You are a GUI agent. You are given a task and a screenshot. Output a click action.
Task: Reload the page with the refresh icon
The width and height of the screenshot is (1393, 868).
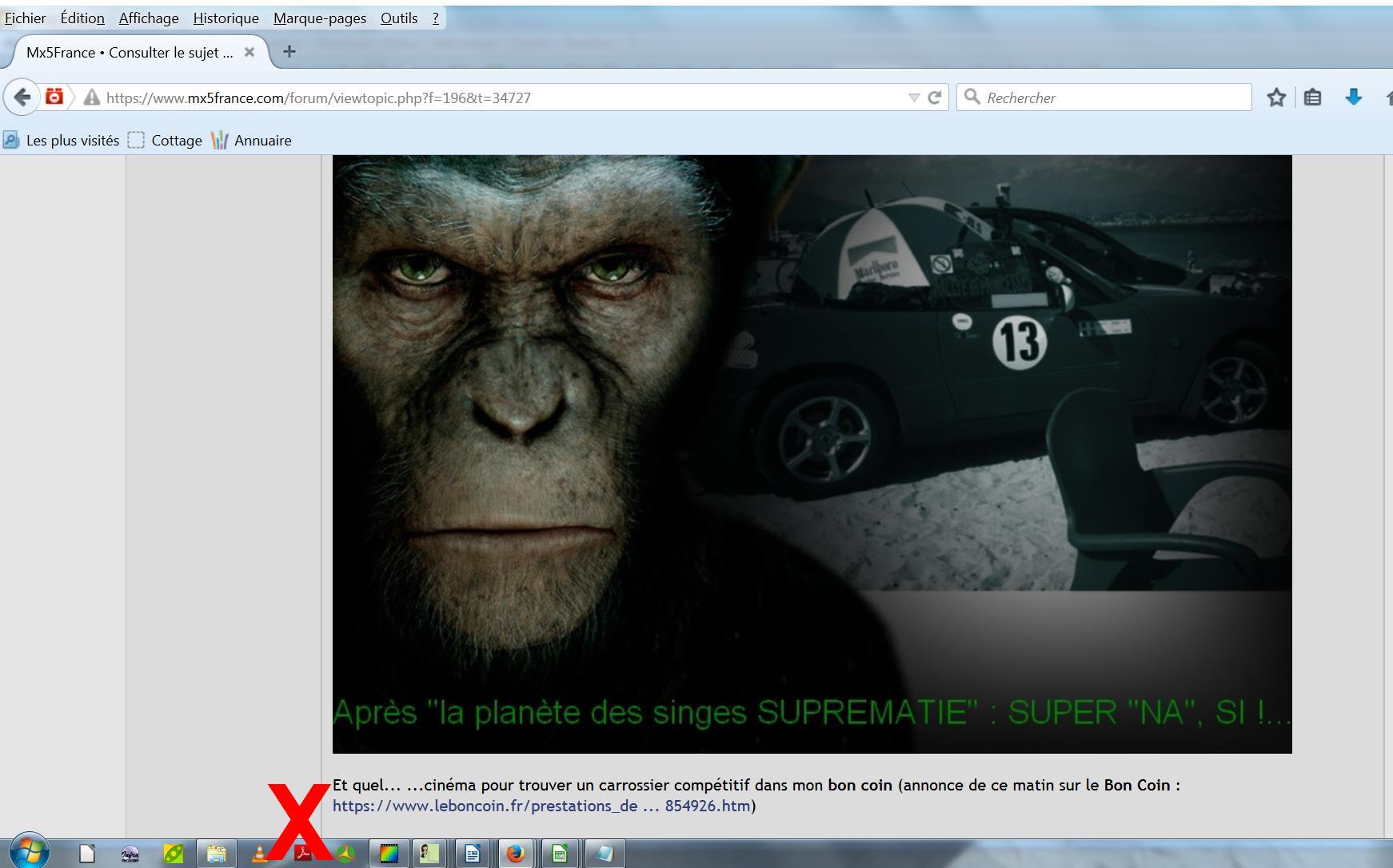point(934,98)
